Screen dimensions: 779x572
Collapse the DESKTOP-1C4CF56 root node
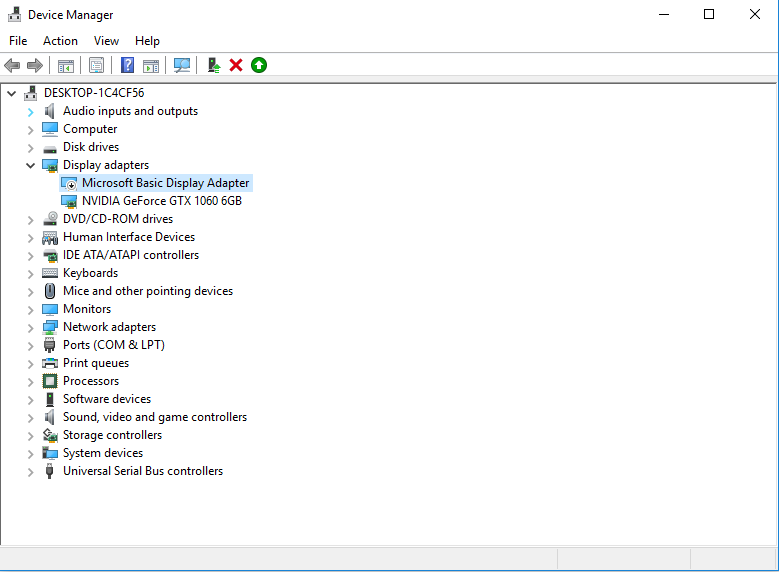click(11, 93)
